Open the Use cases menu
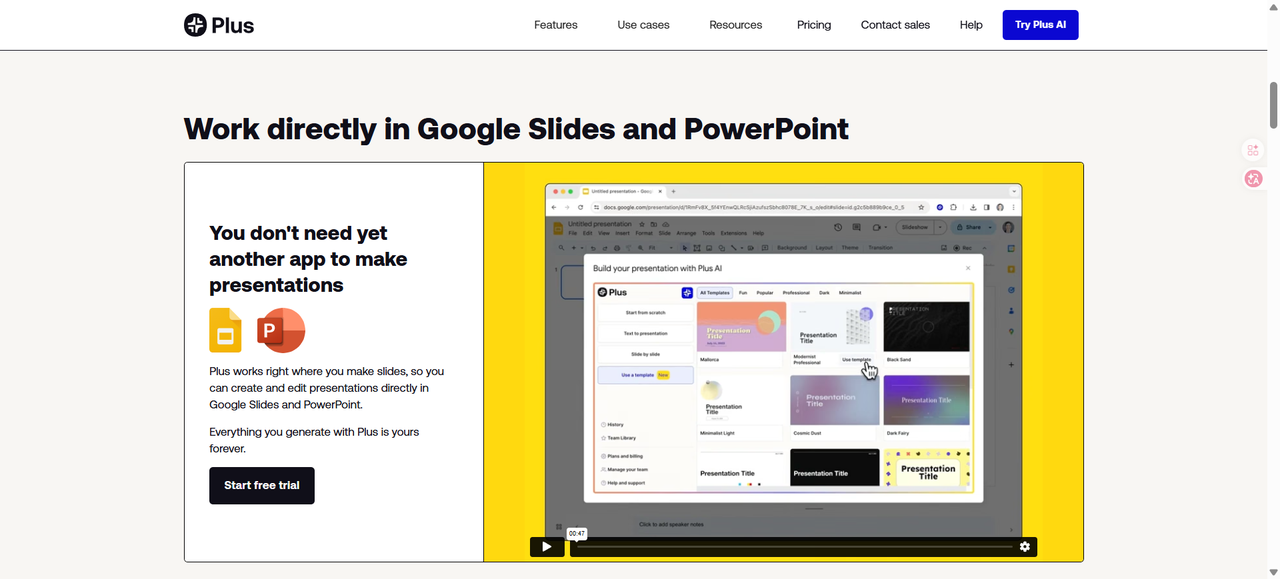 point(643,25)
